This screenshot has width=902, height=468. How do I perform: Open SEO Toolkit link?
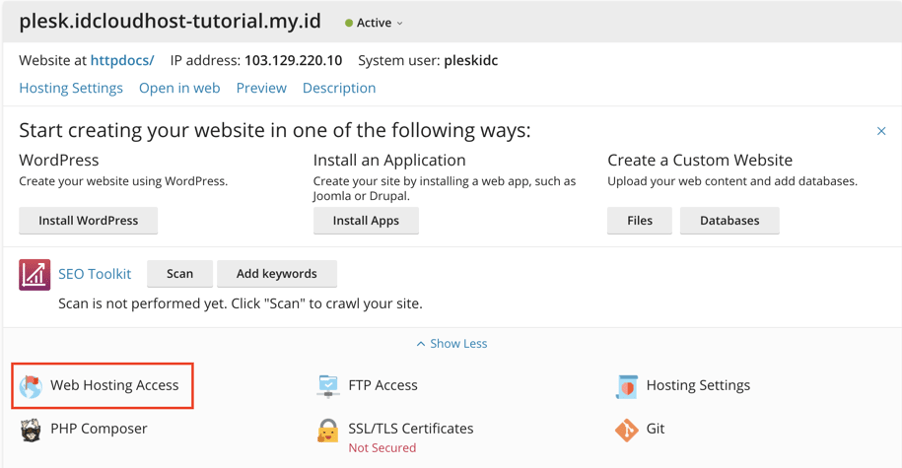coord(95,274)
